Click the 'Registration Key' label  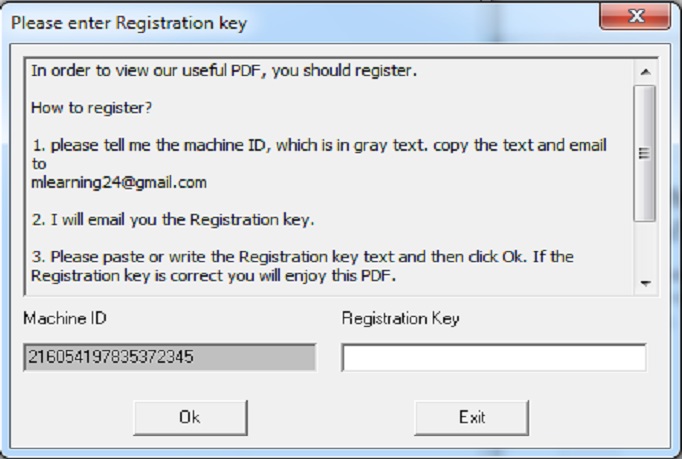coord(400,318)
